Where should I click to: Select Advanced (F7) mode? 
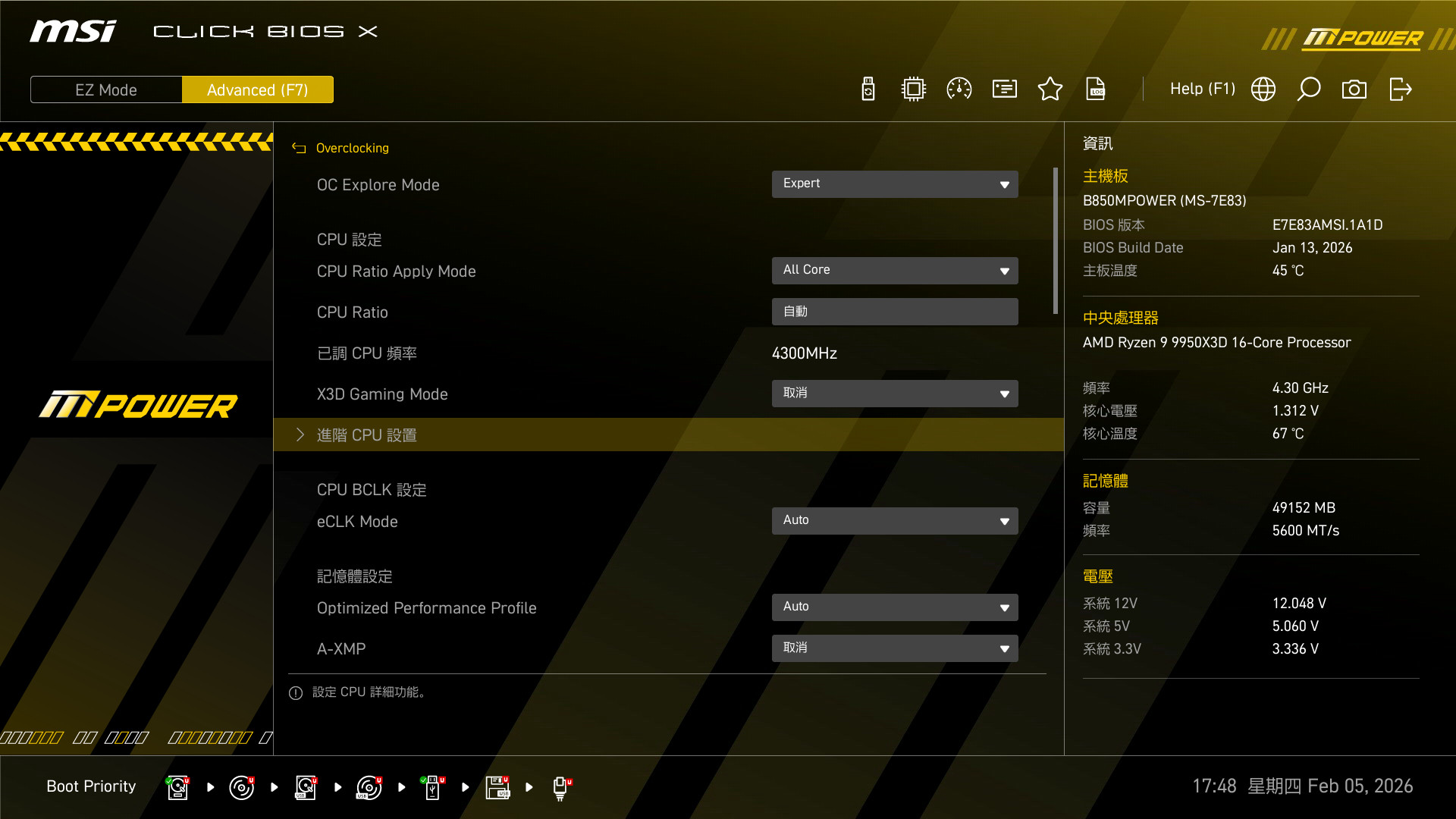coord(258,89)
